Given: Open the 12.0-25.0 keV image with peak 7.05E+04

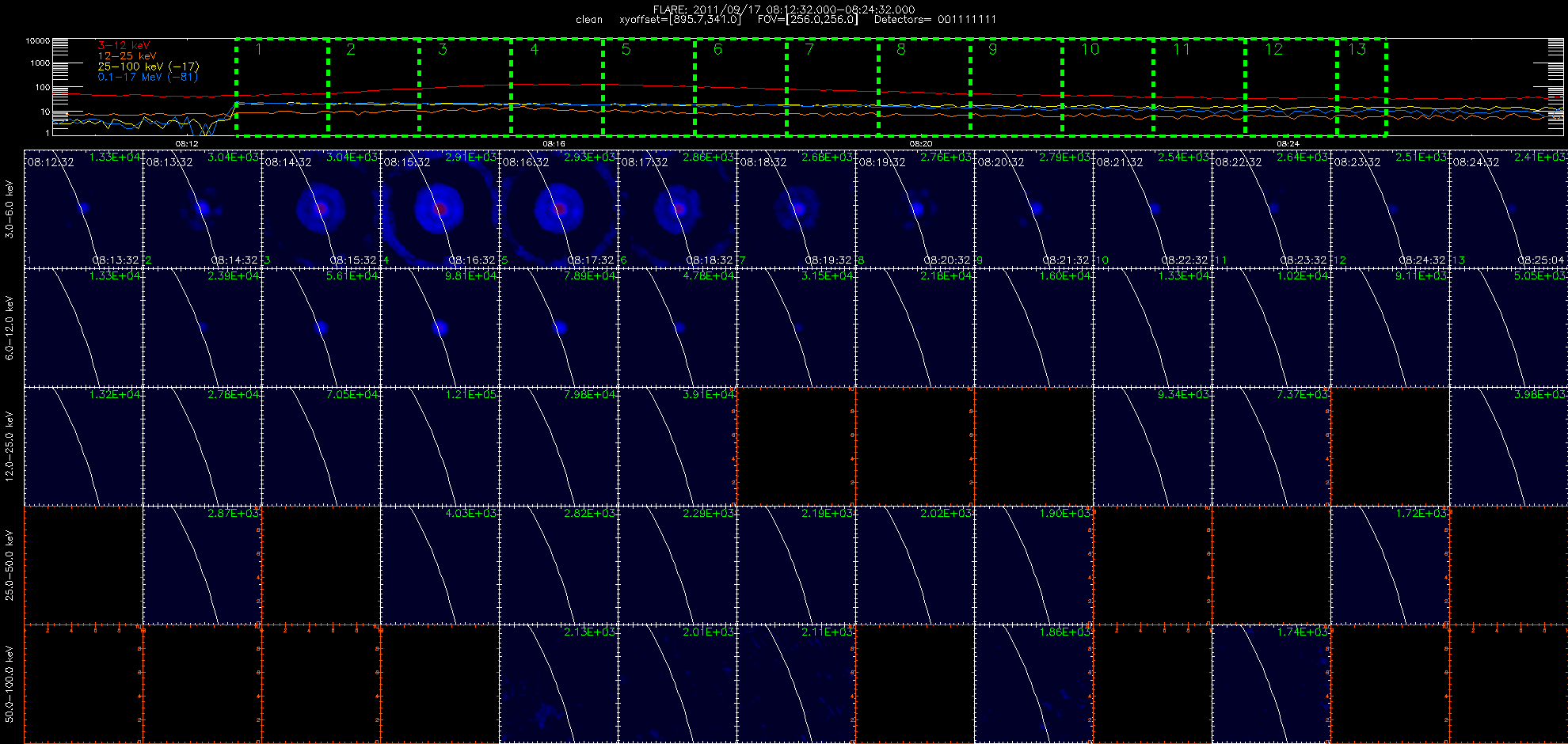Looking at the screenshot, I should point(321,446).
